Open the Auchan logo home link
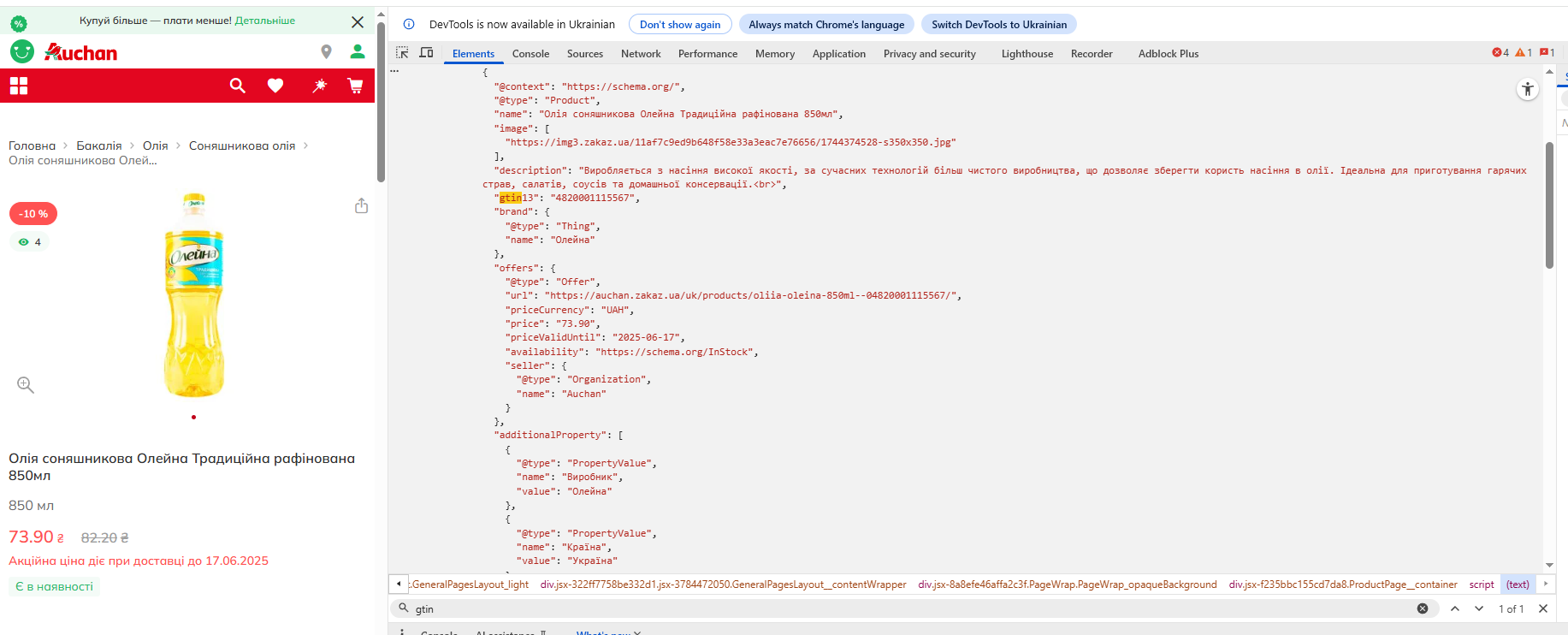 coord(81,52)
